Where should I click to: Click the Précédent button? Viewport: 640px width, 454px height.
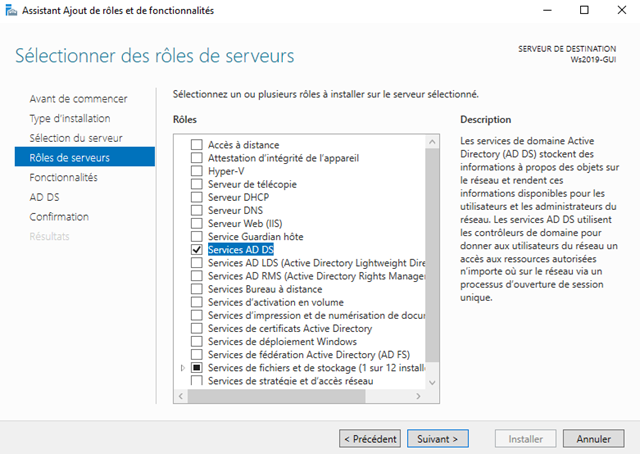[x=370, y=438]
